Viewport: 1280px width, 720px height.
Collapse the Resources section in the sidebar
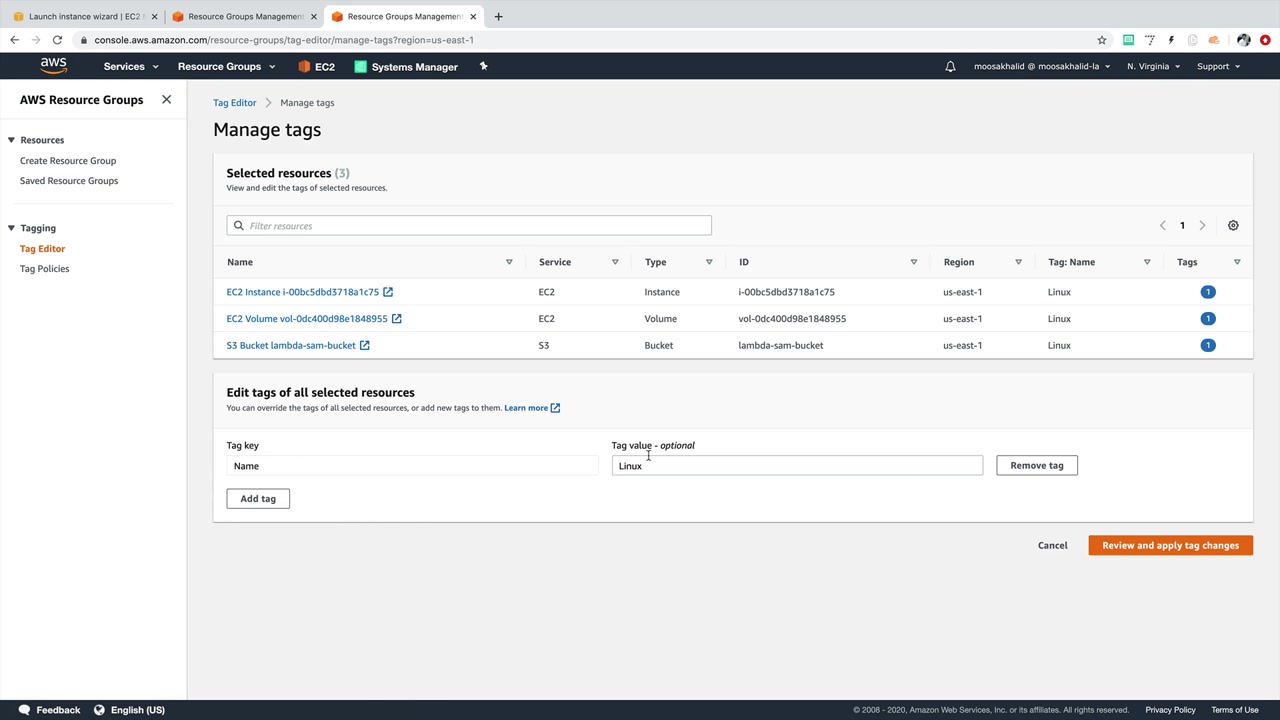click(x=11, y=140)
